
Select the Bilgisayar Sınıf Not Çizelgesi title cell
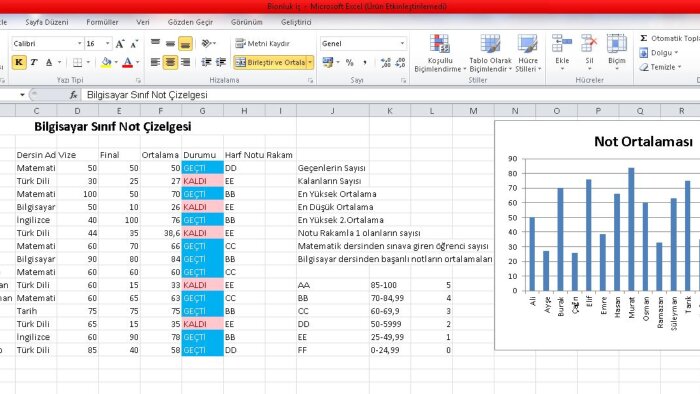[113, 127]
